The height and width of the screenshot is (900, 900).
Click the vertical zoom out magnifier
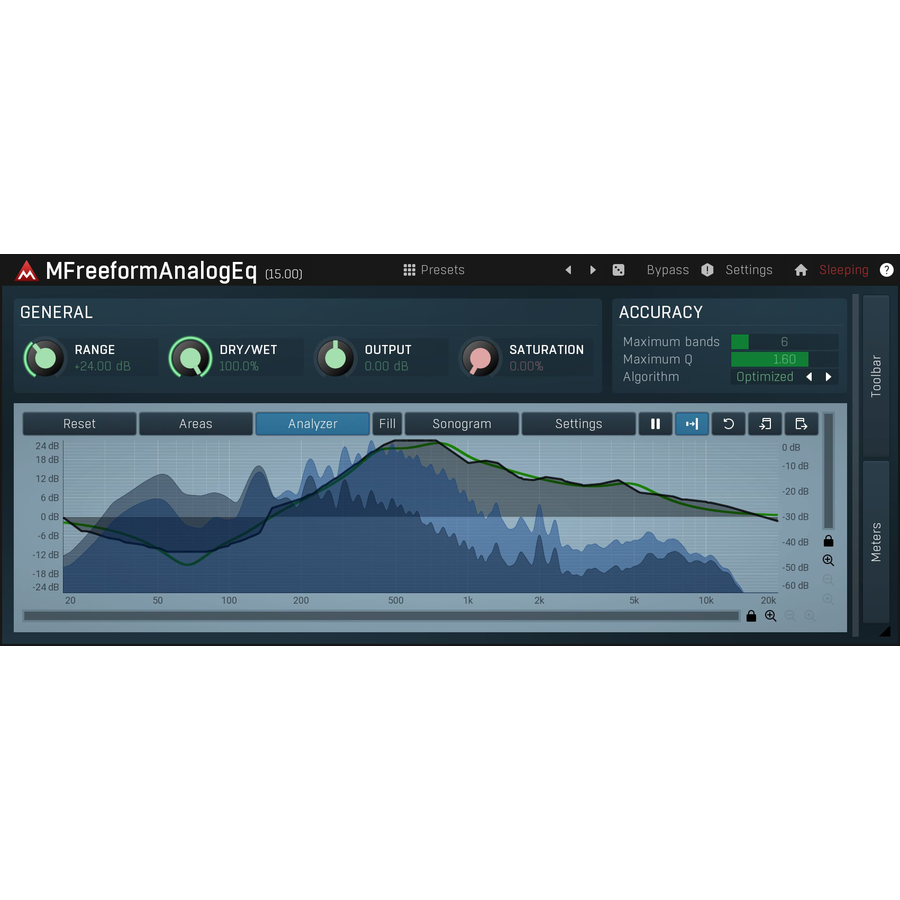(828, 580)
